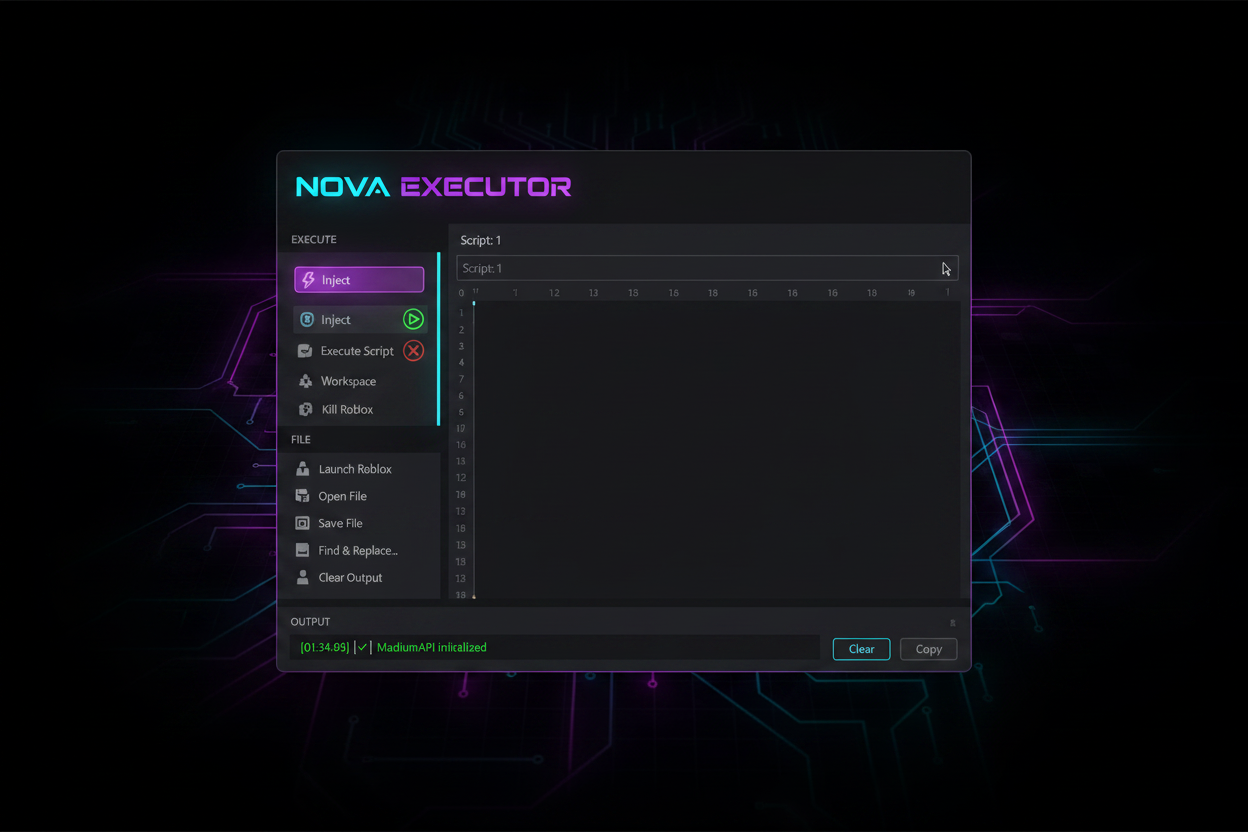Click the pin icon in the Output header

(952, 623)
